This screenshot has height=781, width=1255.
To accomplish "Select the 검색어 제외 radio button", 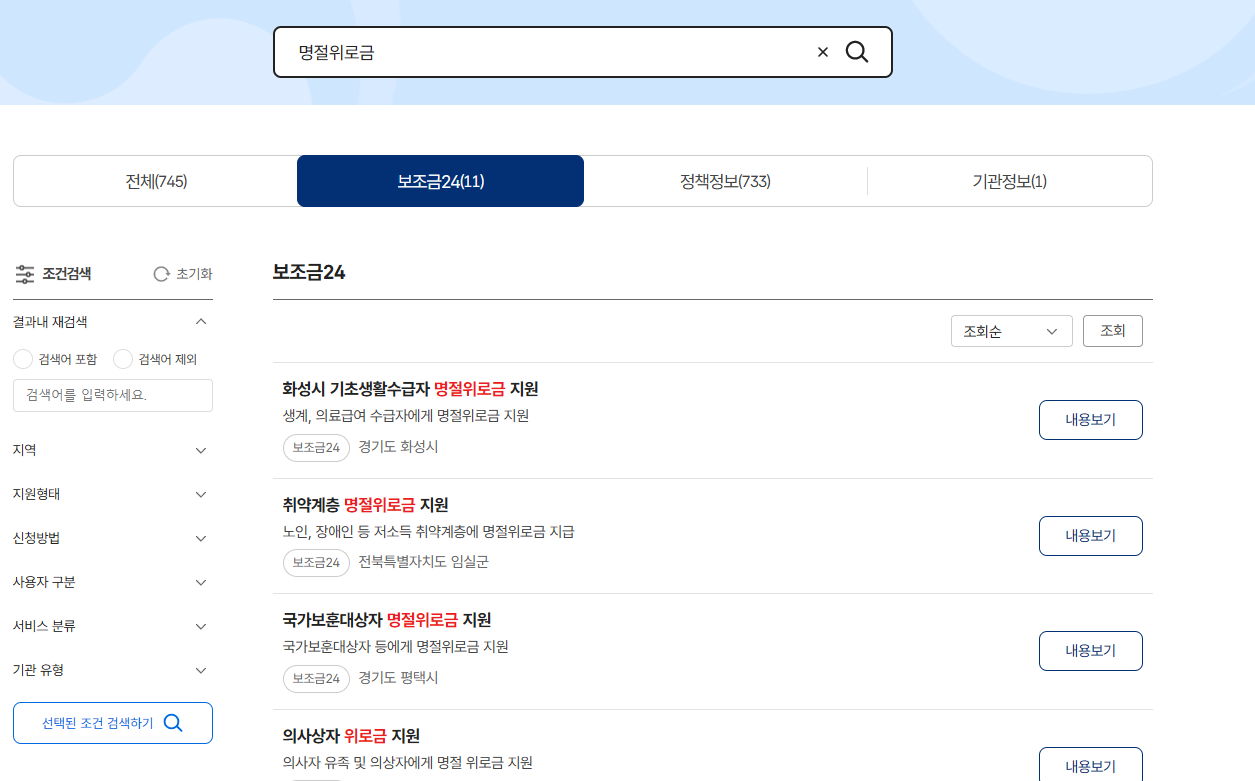I will pos(121,358).
